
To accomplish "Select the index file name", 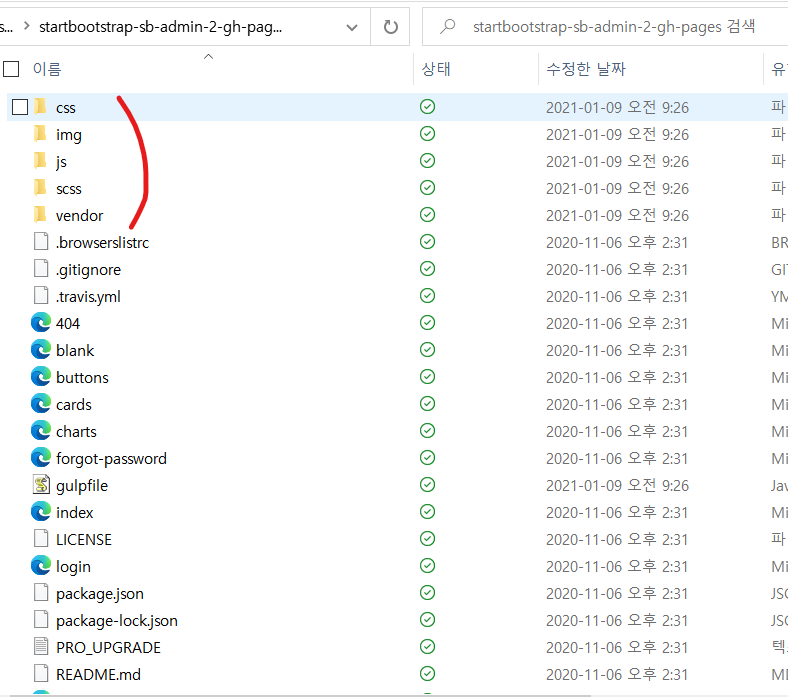I will (75, 513).
